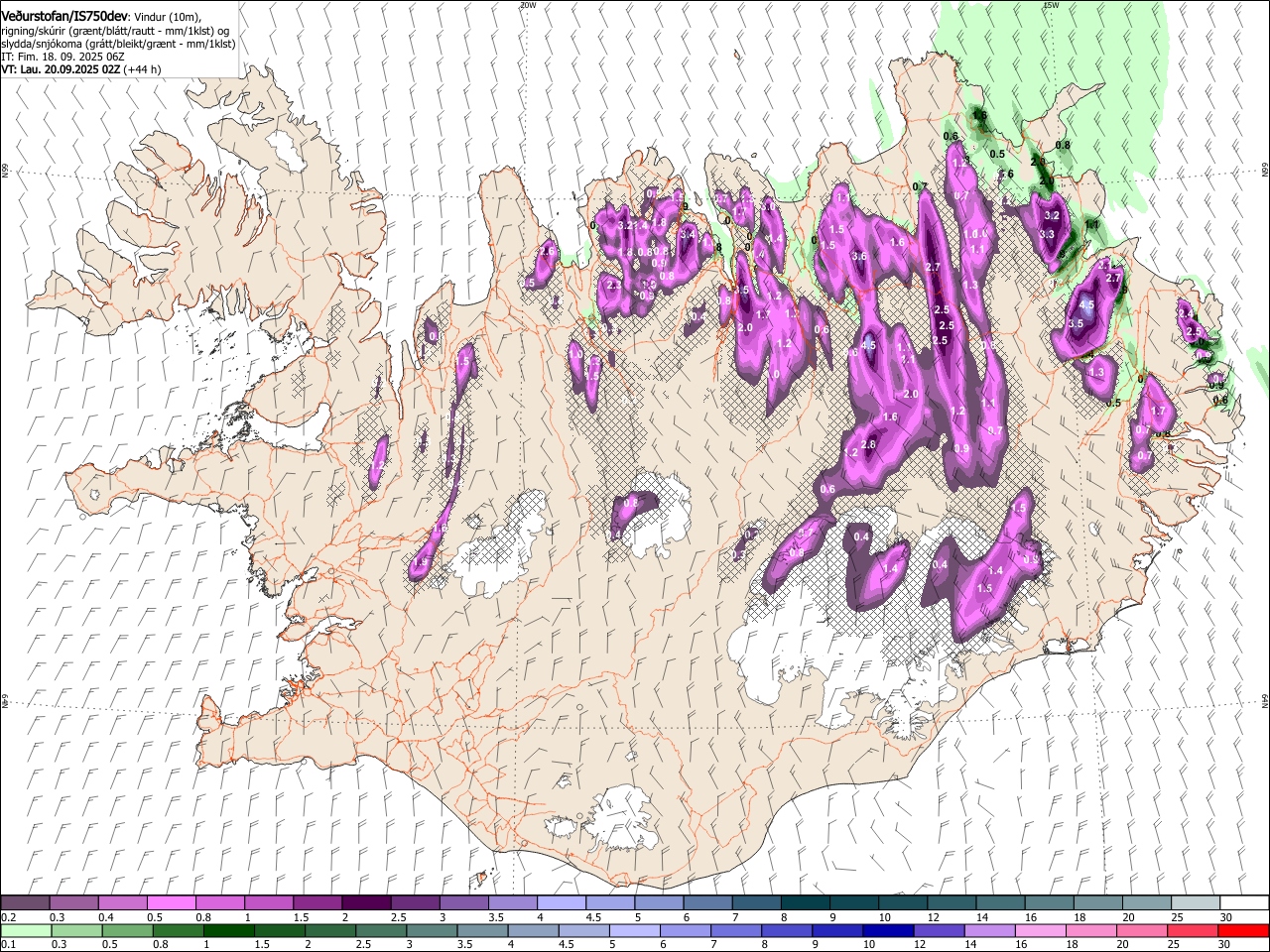Click the bottom-row legend label 0.1

pyautogui.click(x=8, y=945)
